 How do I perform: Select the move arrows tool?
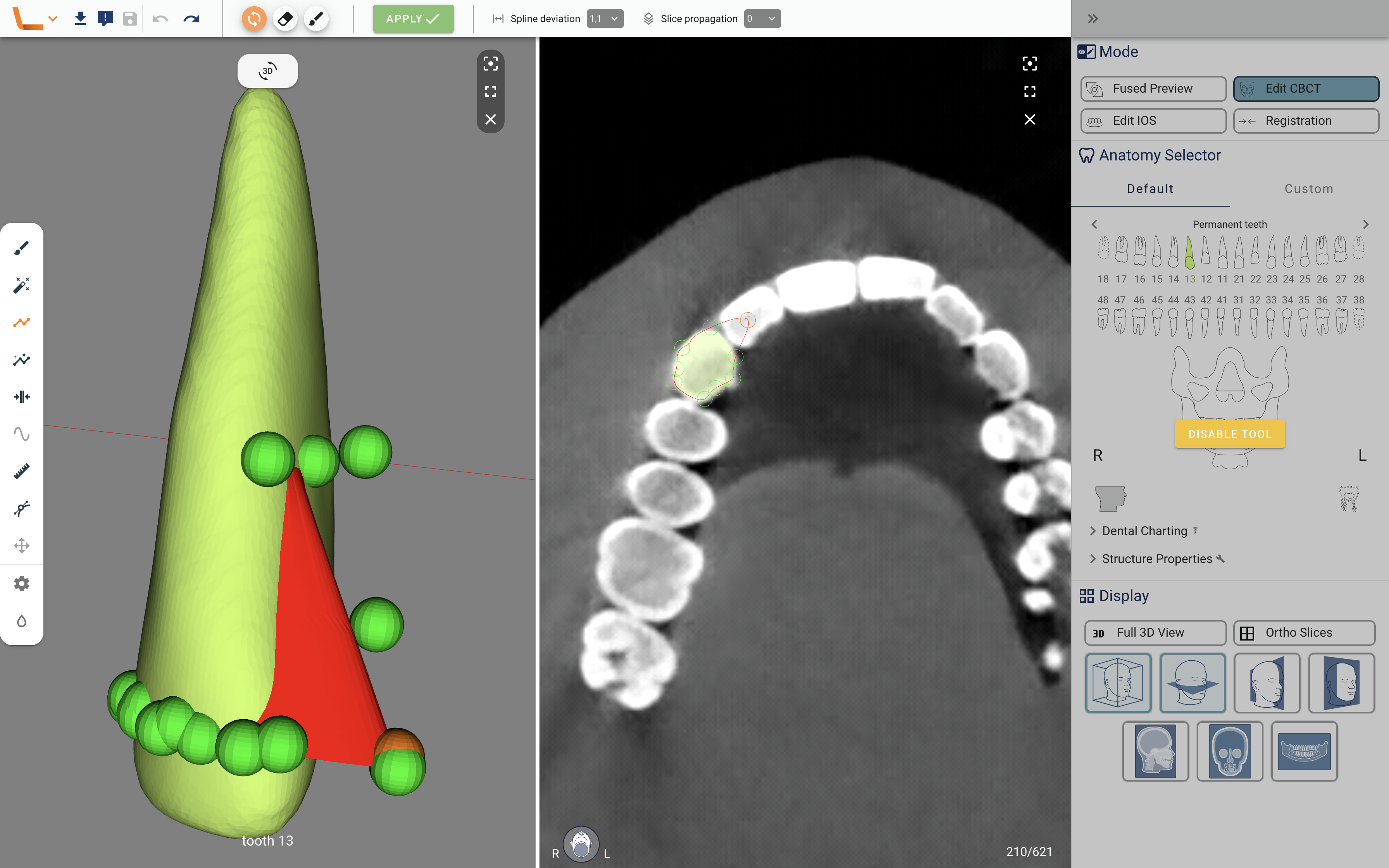pos(21,545)
